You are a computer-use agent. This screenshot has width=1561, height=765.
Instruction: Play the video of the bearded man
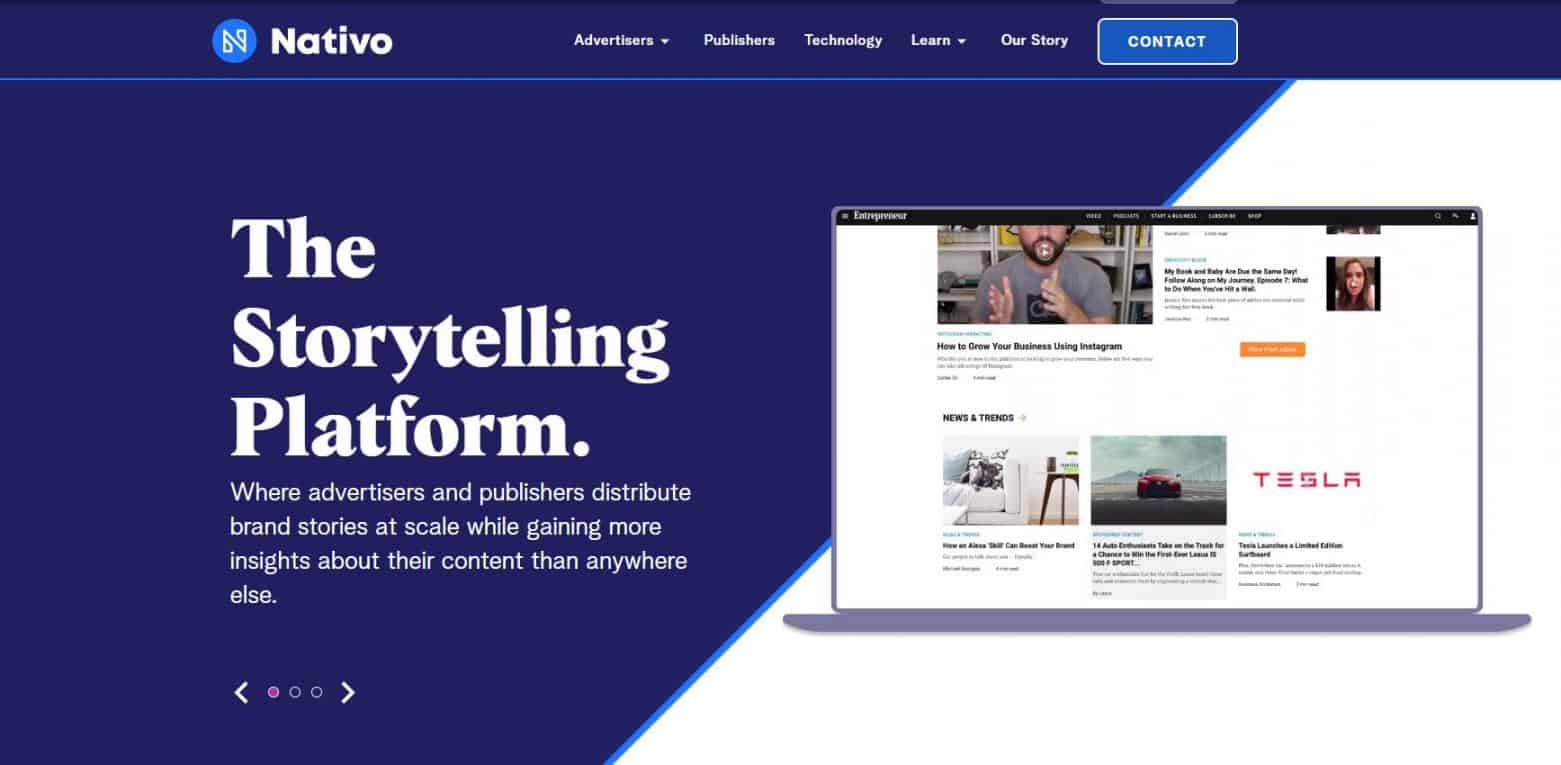pyautogui.click(x=1044, y=252)
